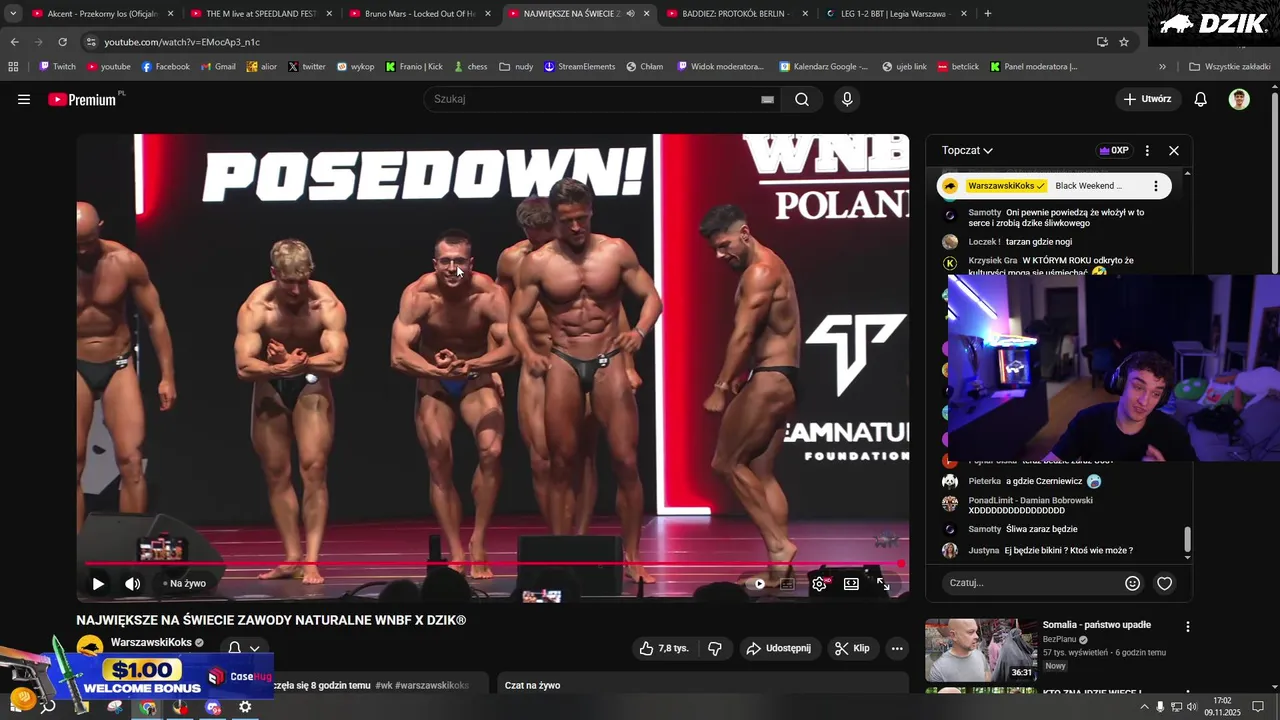1280x720 pixels.
Task: Enter fullscreen on the video player
Action: [883, 584]
